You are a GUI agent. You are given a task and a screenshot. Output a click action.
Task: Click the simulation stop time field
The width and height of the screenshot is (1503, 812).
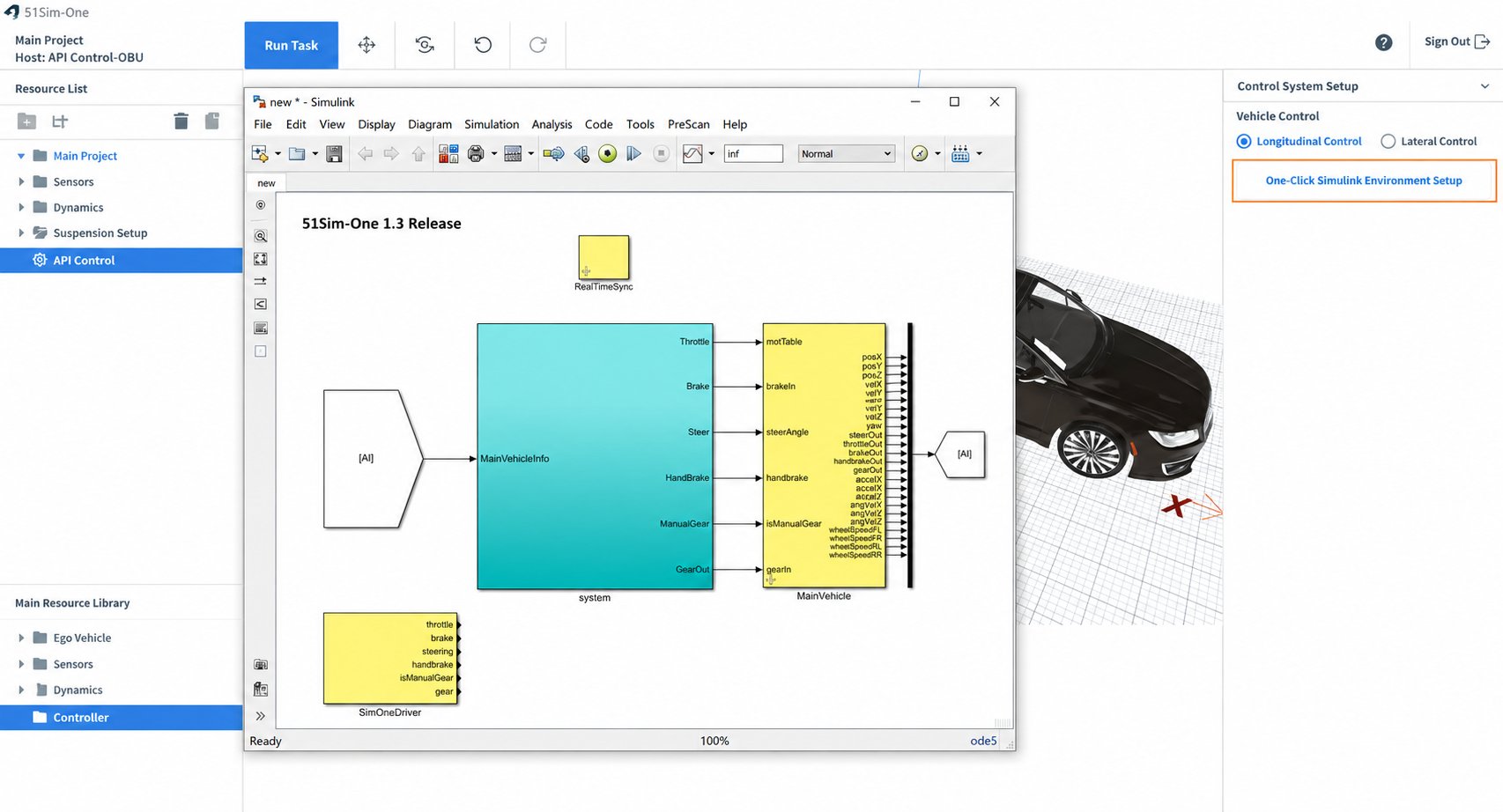click(753, 154)
